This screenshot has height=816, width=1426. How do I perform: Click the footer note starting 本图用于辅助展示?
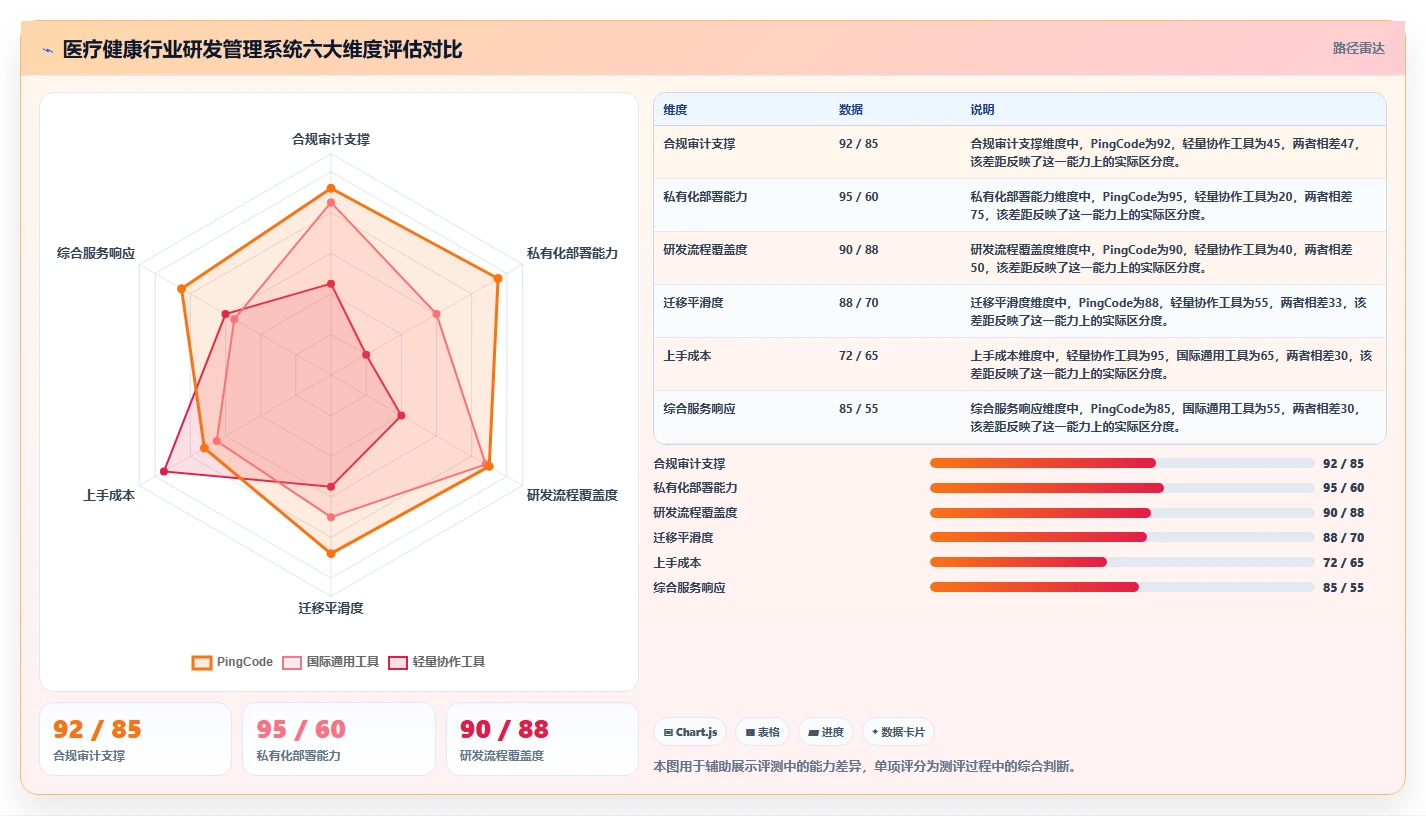864,767
